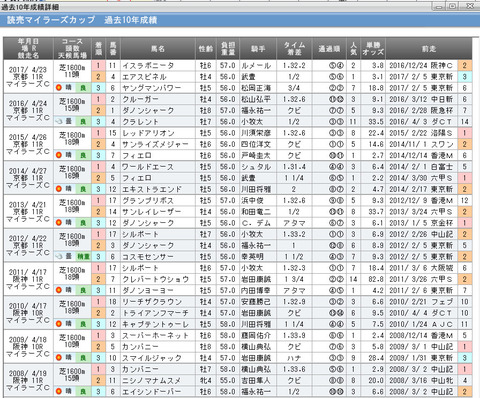This screenshot has height=398, width=480.
Task: Click the sunny weather icon for 2017/4/23
Action: tap(59, 88)
